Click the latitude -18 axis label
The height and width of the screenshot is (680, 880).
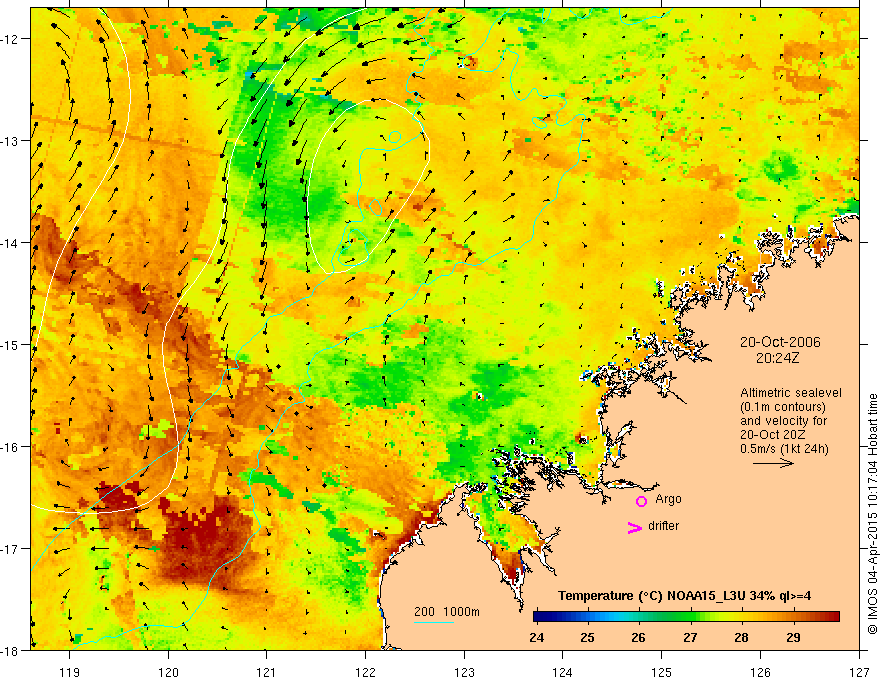click(11, 650)
